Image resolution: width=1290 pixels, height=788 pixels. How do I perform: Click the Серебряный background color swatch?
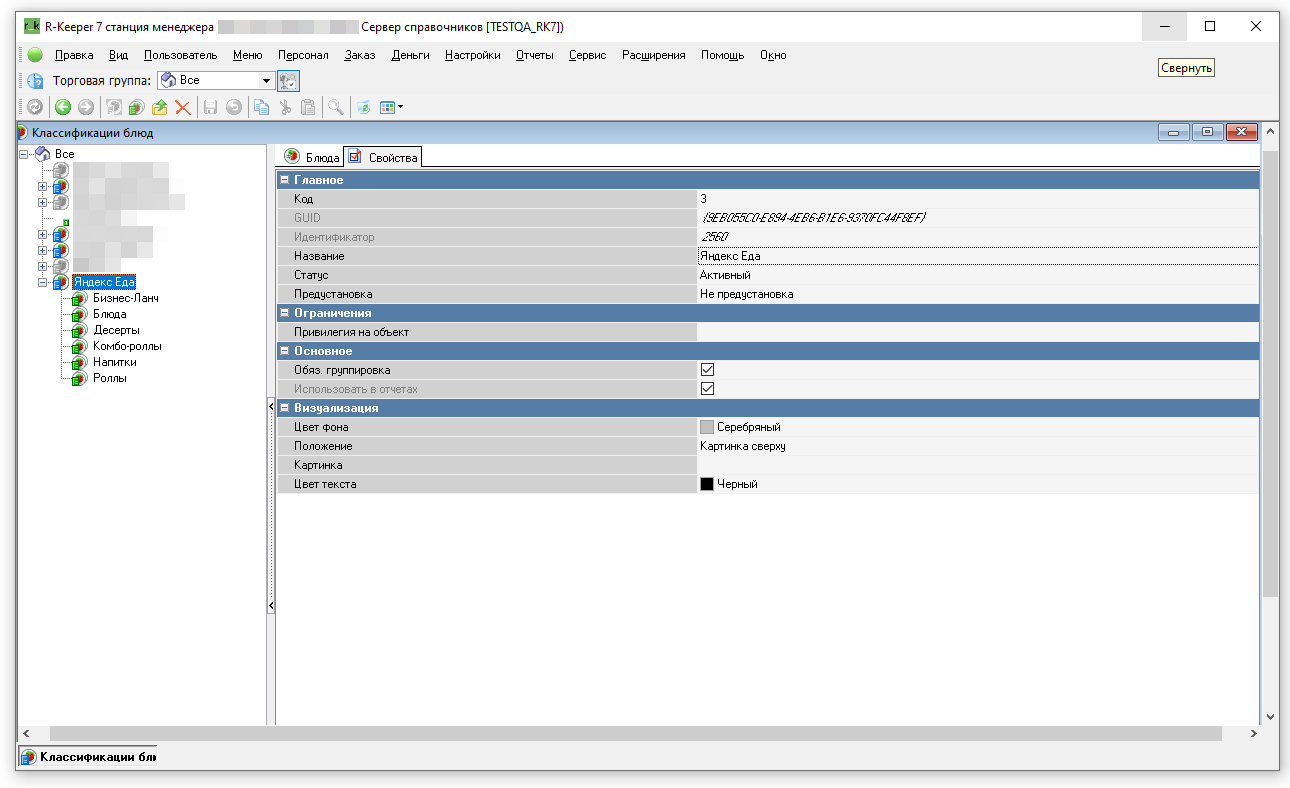tap(707, 427)
